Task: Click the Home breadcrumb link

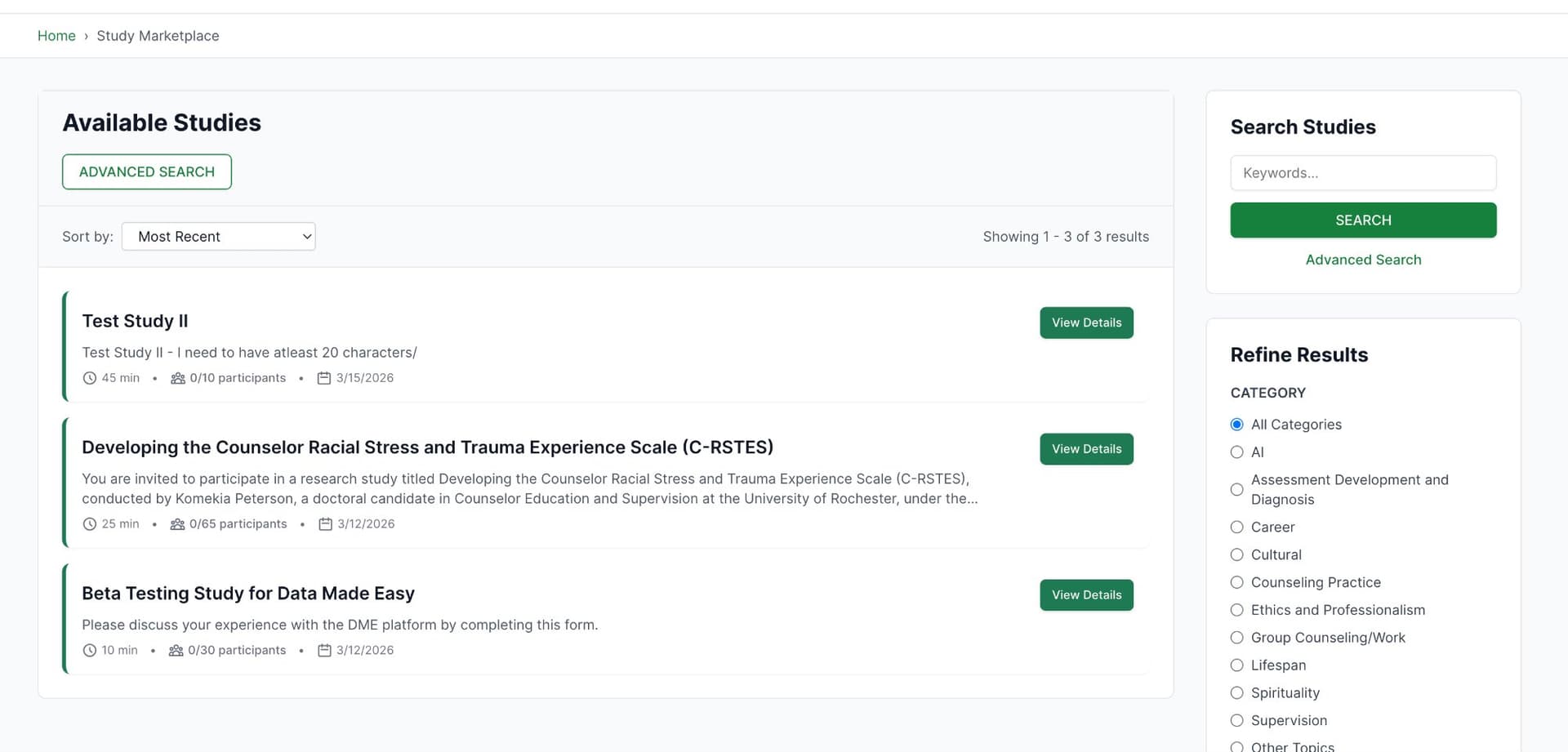Action: [56, 35]
